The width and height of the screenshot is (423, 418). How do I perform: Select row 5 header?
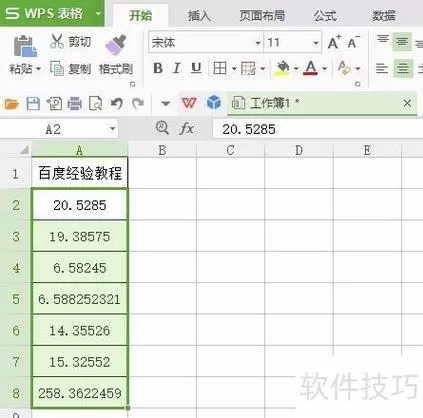pos(16,299)
